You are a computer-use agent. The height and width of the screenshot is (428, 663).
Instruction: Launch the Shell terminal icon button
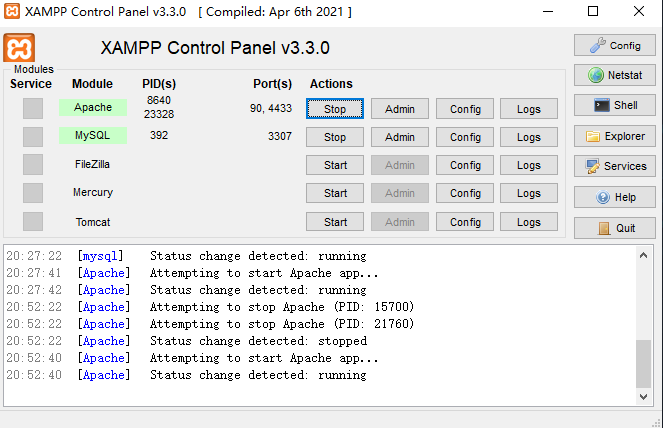614,105
